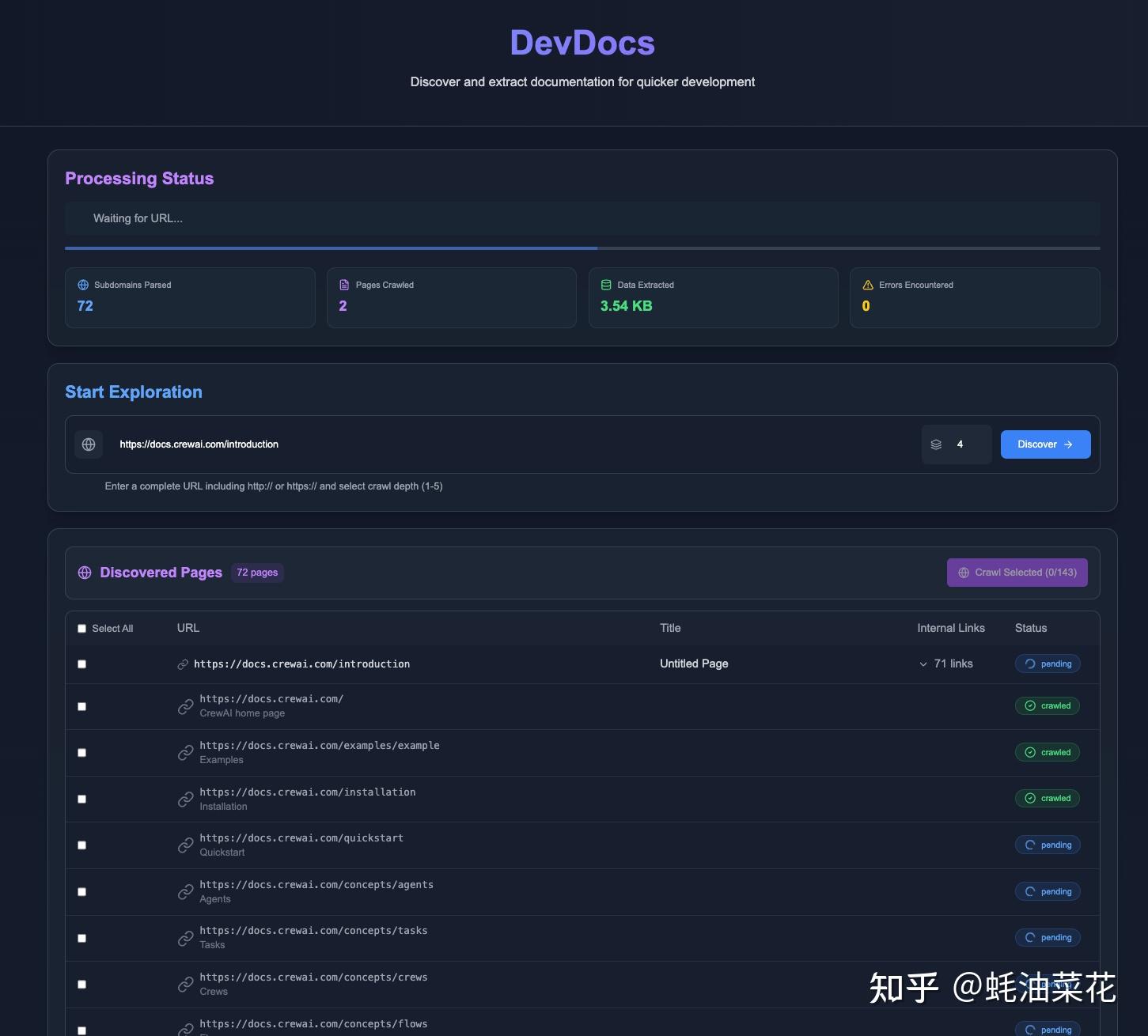Open the crawl depth selector showing 4
The image size is (1148, 1036).
tap(957, 444)
